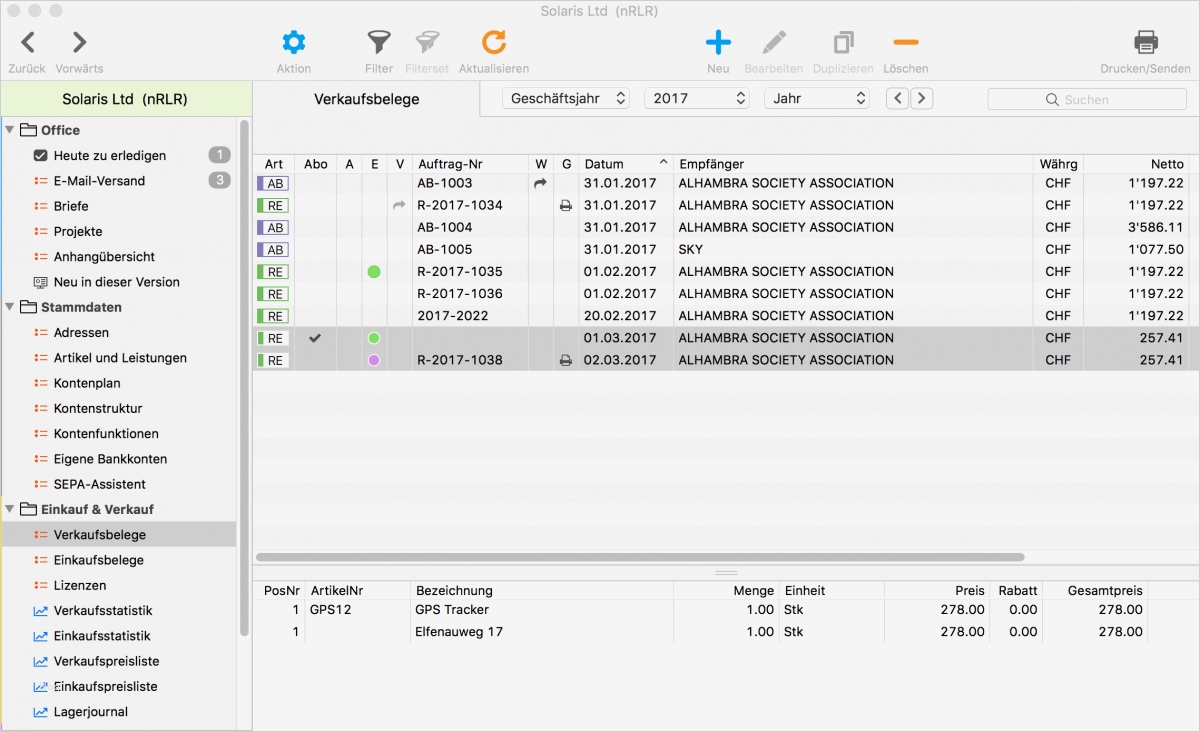This screenshot has height=732, width=1200.
Task: Click the Aktion gear icon
Action: (x=293, y=43)
